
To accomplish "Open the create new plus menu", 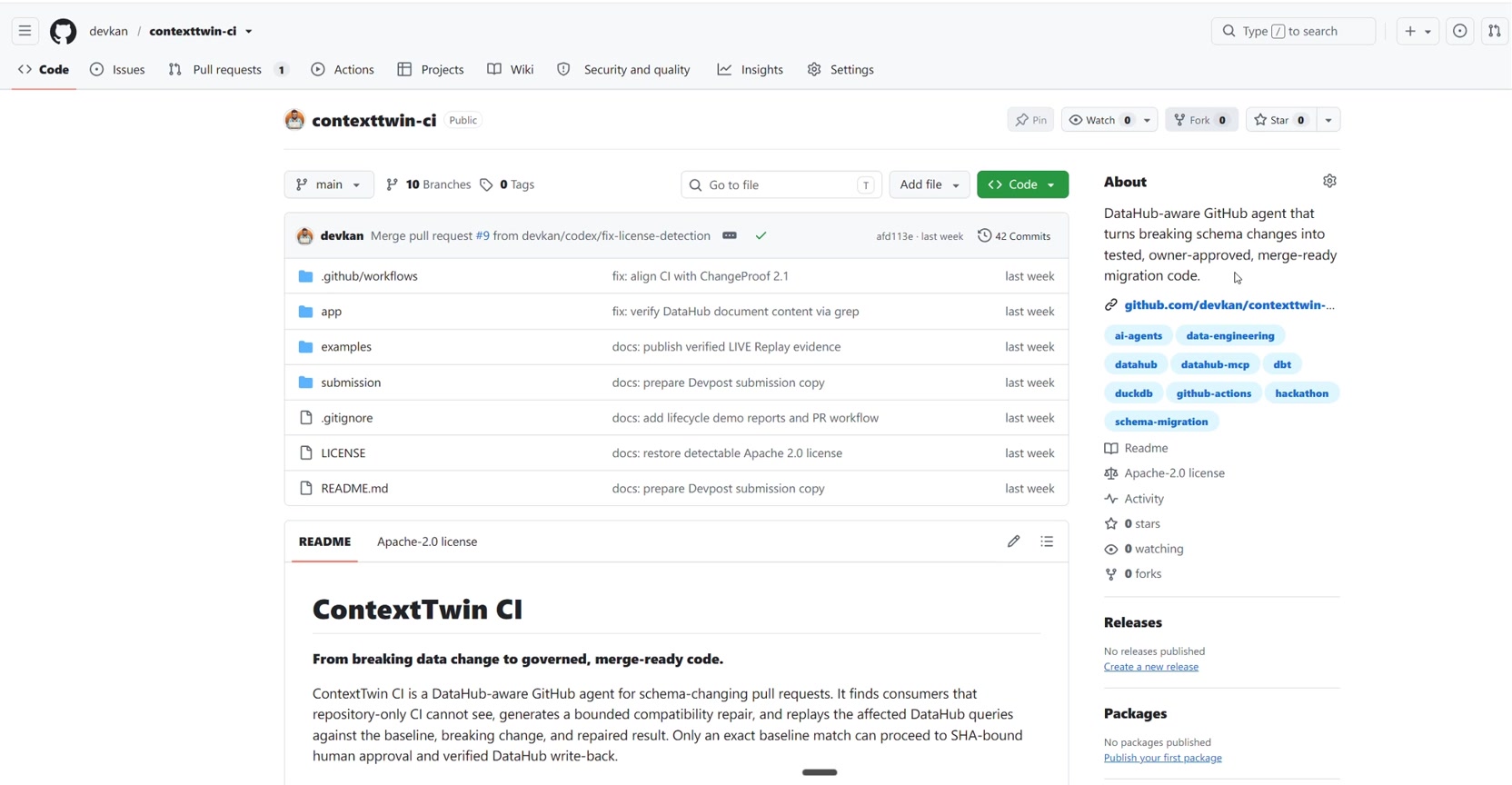I will click(x=1417, y=31).
